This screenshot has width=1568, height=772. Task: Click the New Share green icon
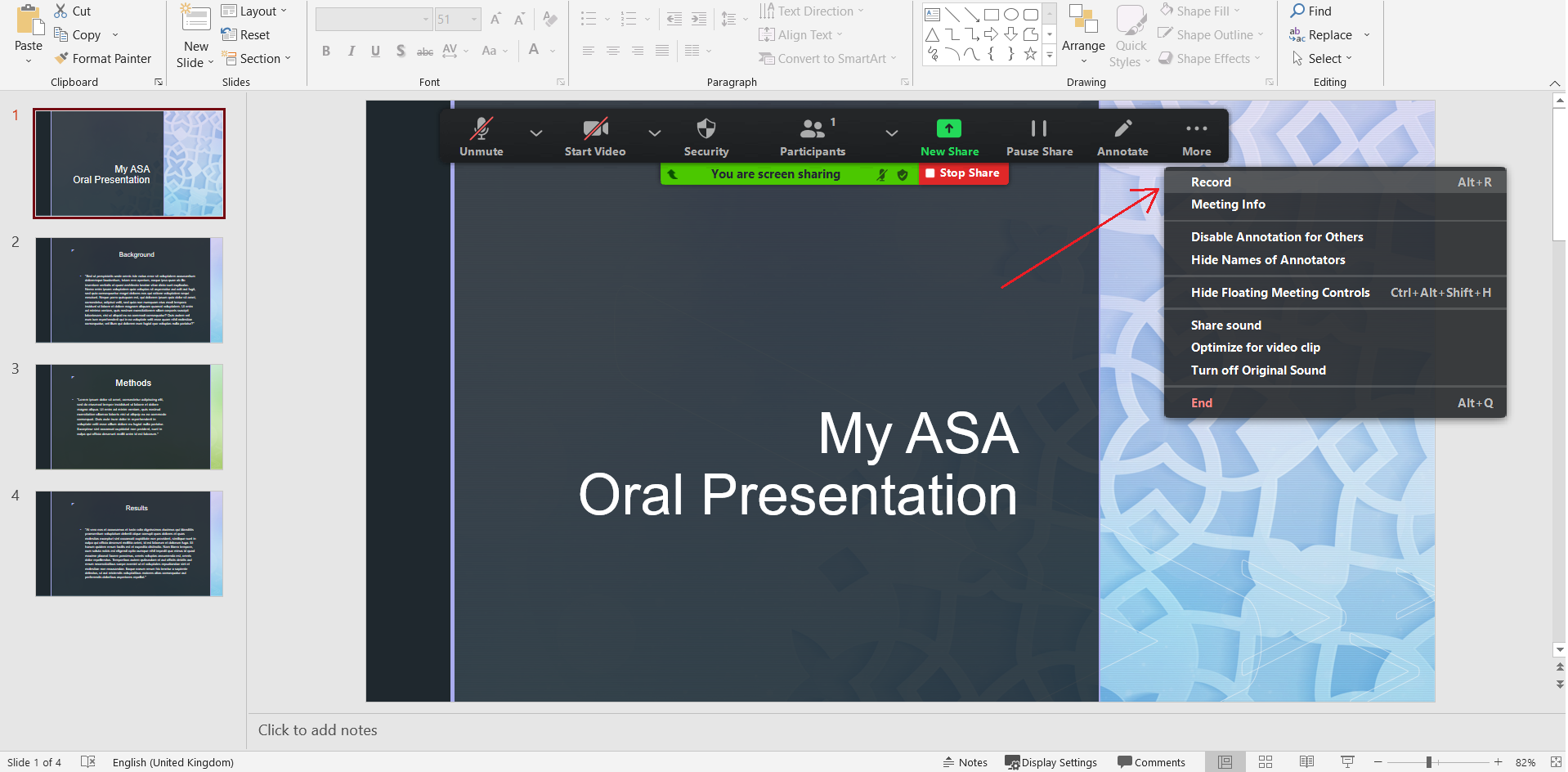coord(949,128)
